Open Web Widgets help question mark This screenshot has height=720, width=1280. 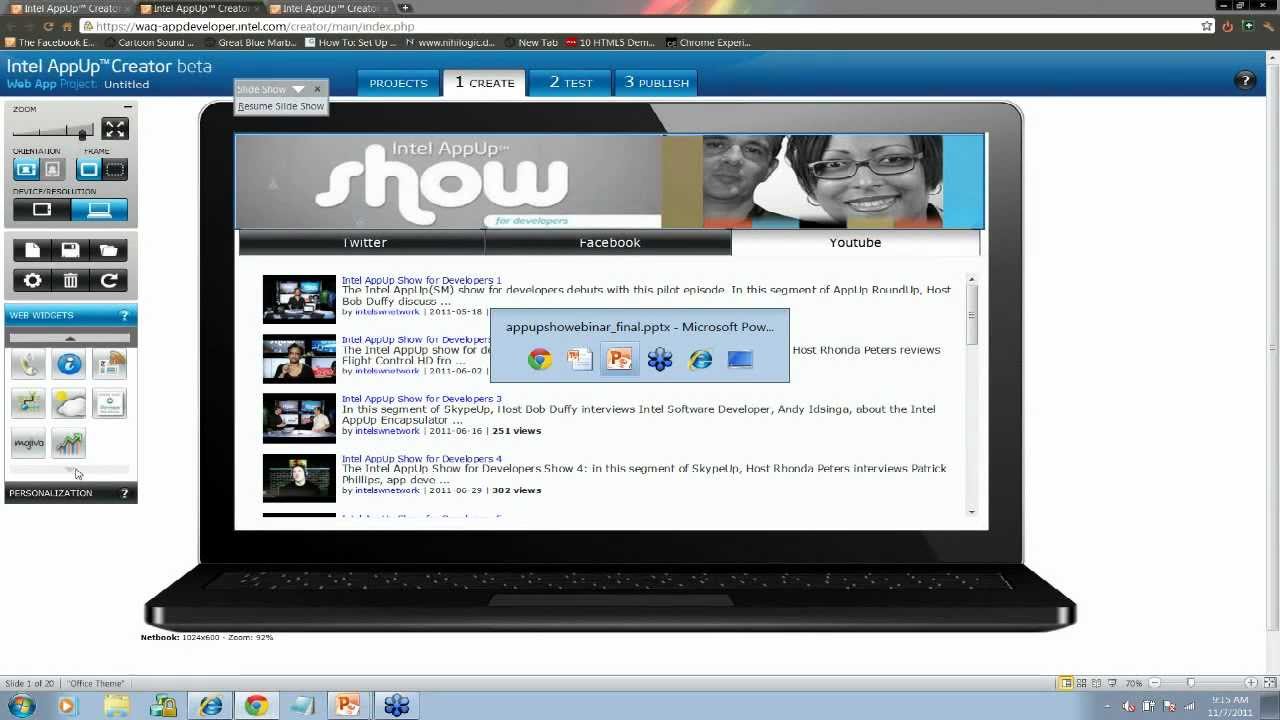[124, 315]
